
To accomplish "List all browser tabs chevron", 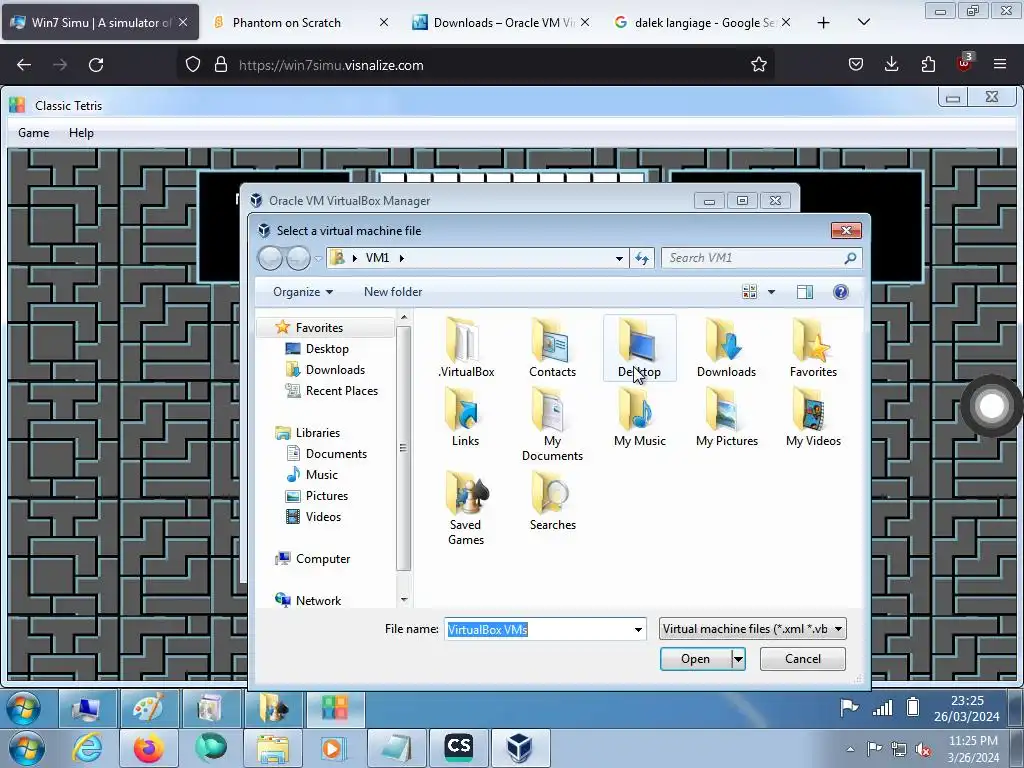I will [x=863, y=22].
